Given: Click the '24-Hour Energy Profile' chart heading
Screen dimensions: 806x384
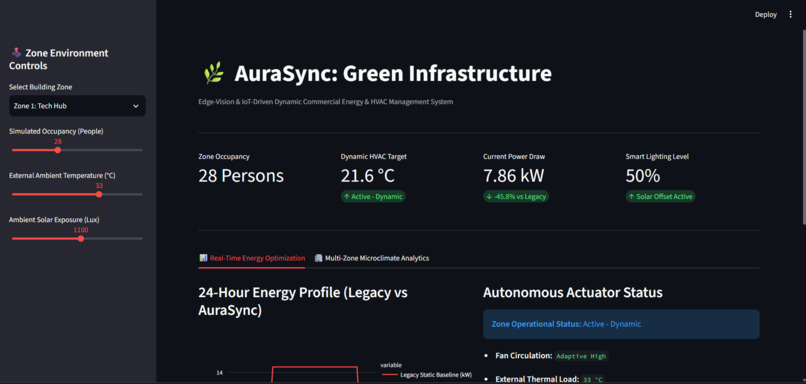Looking at the screenshot, I should pyautogui.click(x=303, y=301).
